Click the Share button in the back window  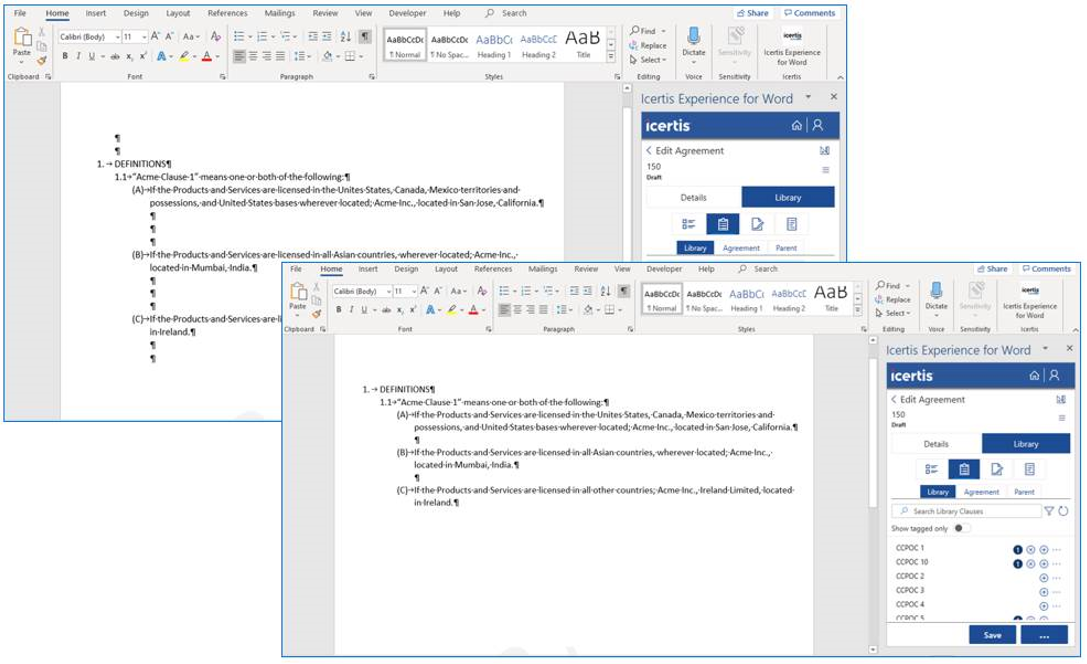[753, 13]
